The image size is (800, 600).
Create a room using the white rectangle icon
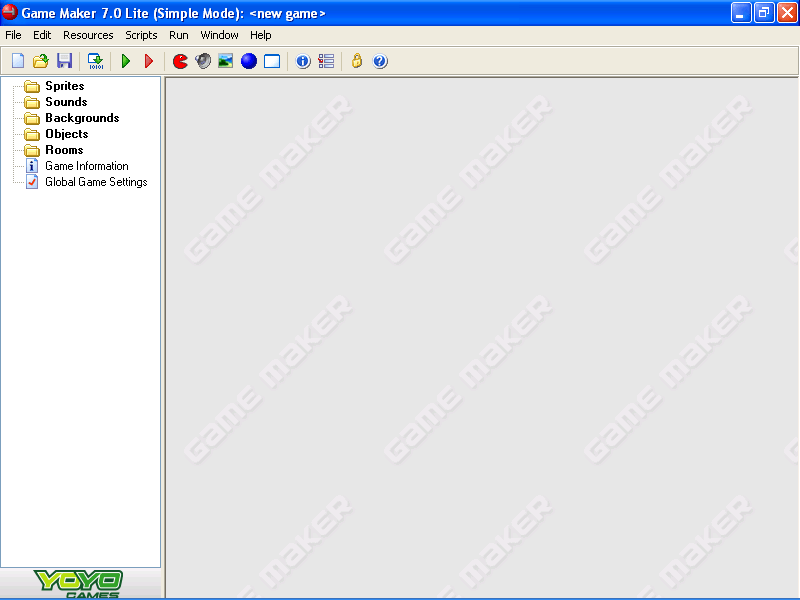coord(272,61)
